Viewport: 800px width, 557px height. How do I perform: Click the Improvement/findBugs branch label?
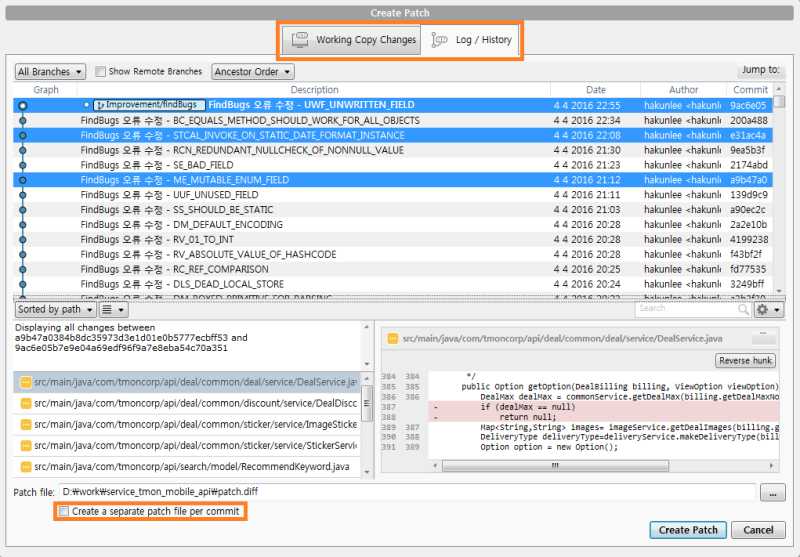(149, 105)
